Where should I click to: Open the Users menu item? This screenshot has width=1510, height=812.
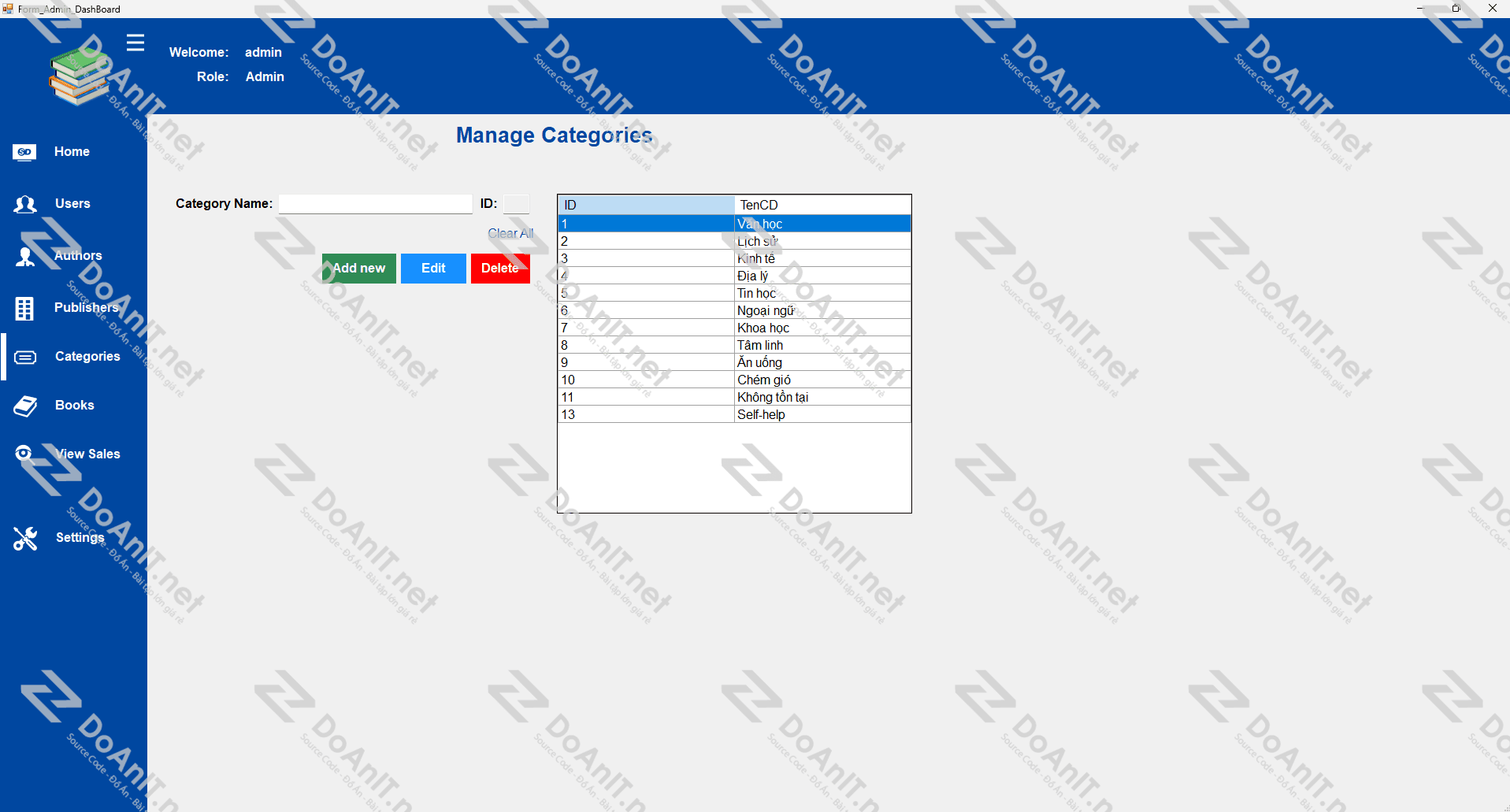click(72, 203)
